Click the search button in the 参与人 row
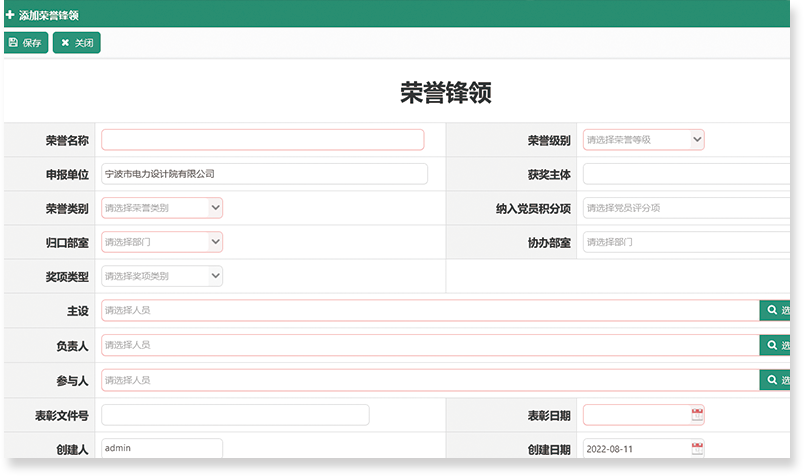Screen dimensions: 804x476 click(x=776, y=381)
